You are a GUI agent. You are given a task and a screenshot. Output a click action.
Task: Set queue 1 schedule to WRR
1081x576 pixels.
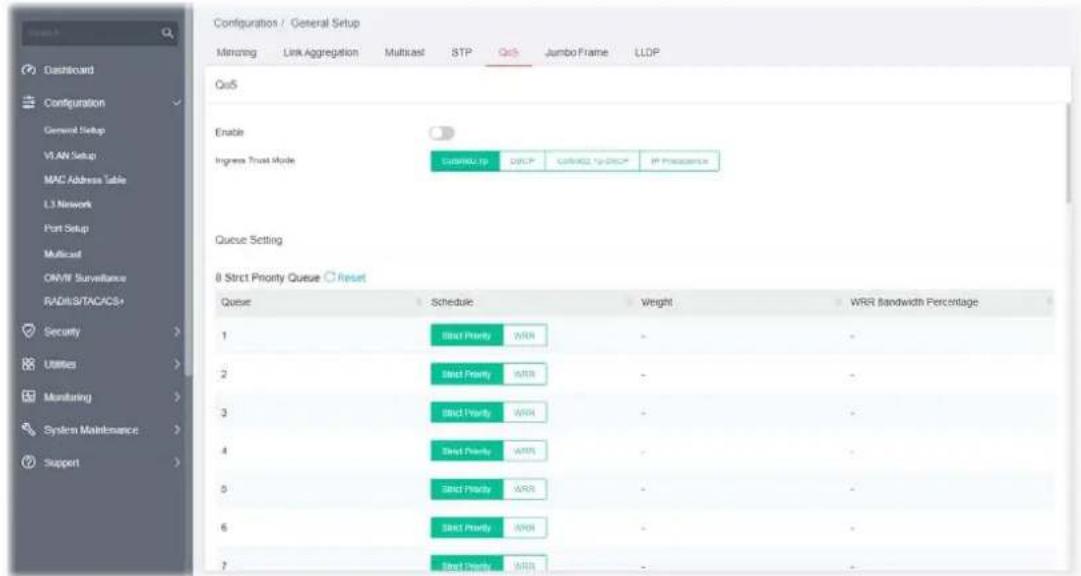click(x=525, y=336)
